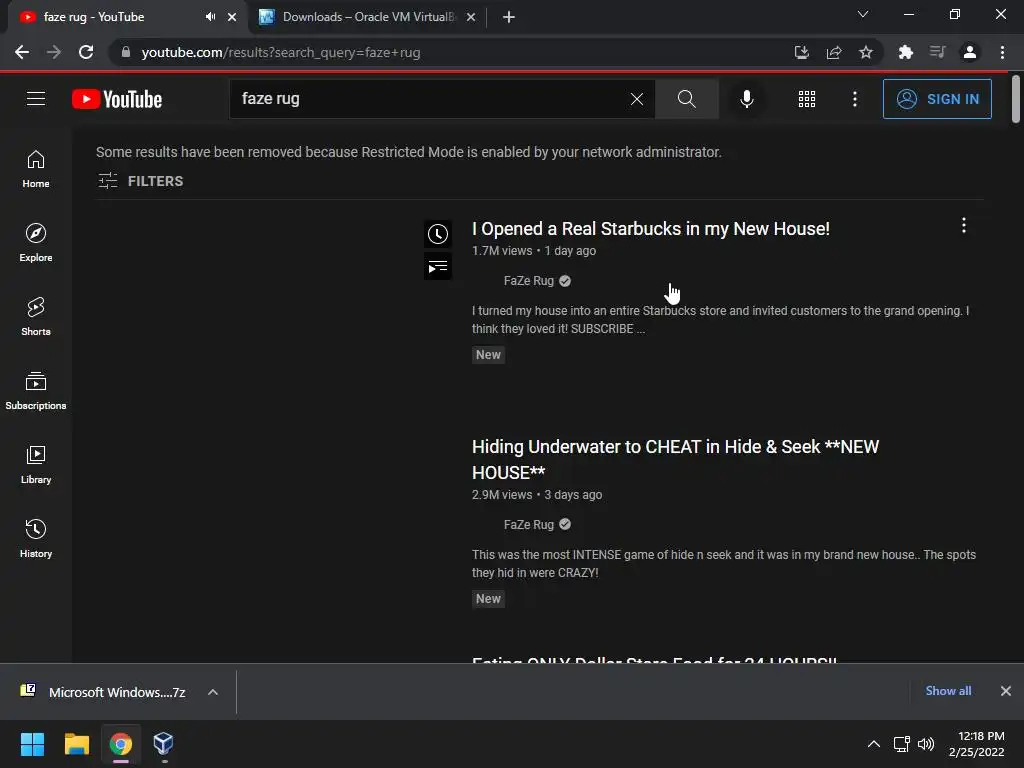Open the YouTube apps grid
Image resolution: width=1024 pixels, height=768 pixels.
tap(807, 99)
